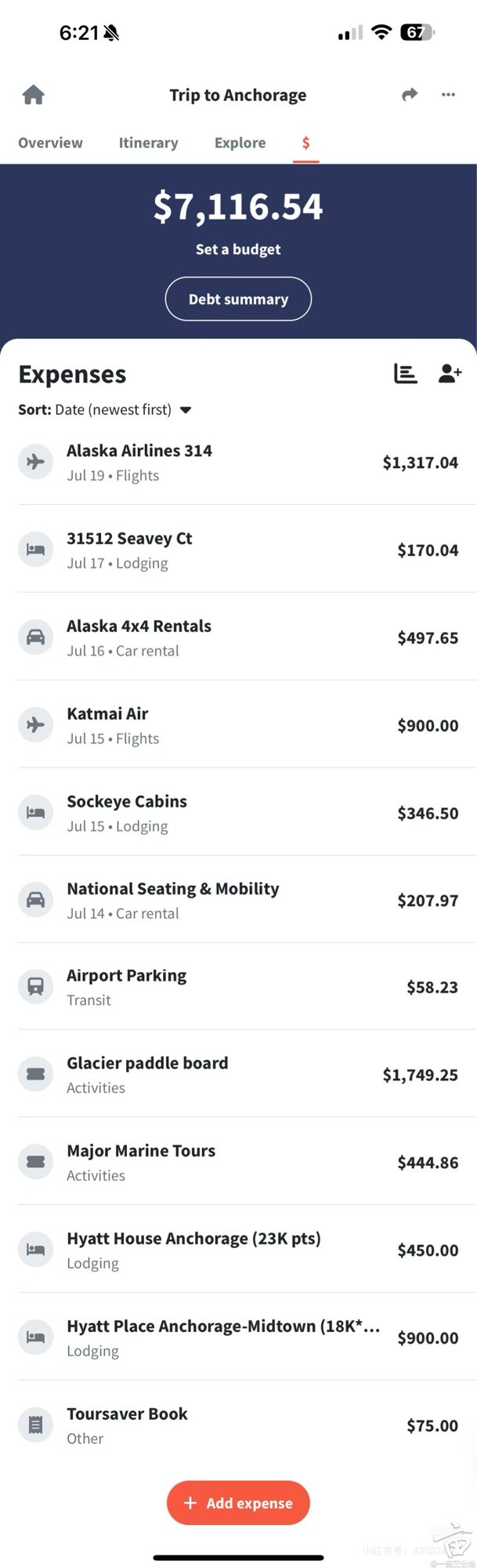Image resolution: width=477 pixels, height=1568 pixels.
Task: Open expense breakdown chart icon
Action: pos(405,374)
